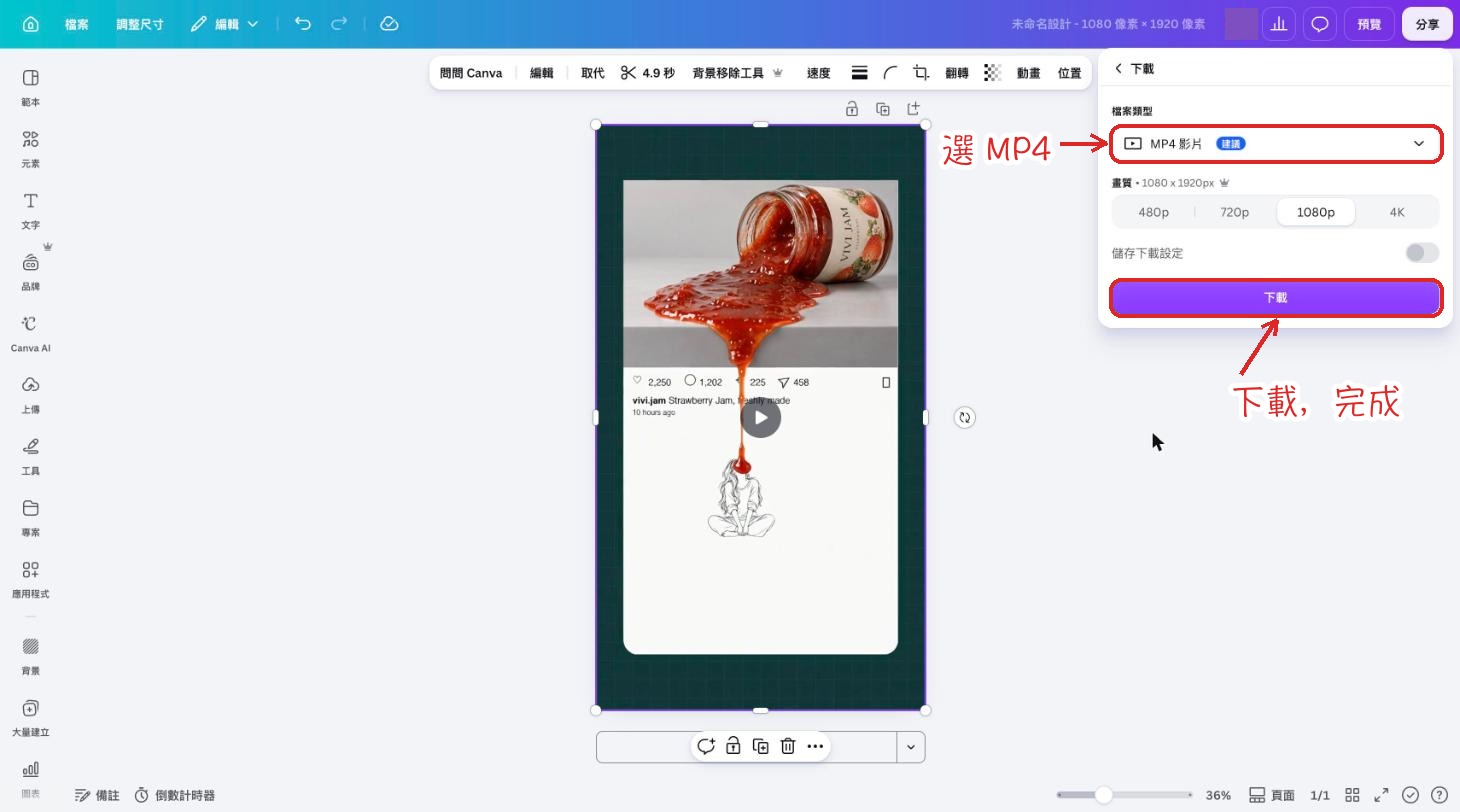The height and width of the screenshot is (812, 1460).
Task: Click the 分享 share button
Action: [1427, 24]
